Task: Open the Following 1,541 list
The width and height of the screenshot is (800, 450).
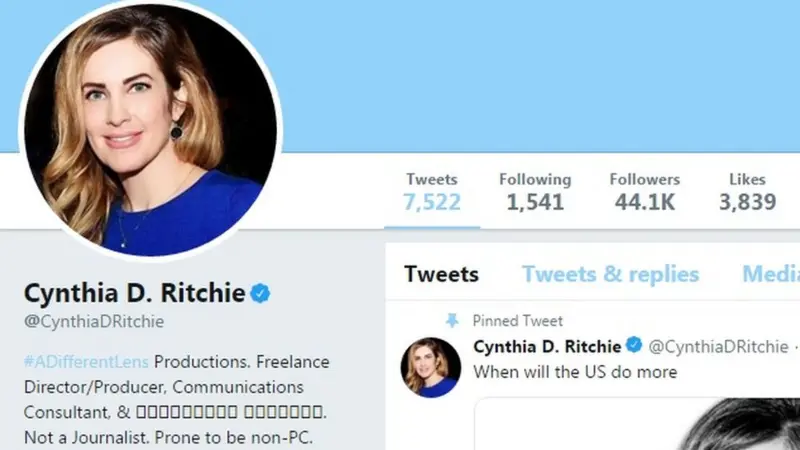Action: pyautogui.click(x=535, y=193)
